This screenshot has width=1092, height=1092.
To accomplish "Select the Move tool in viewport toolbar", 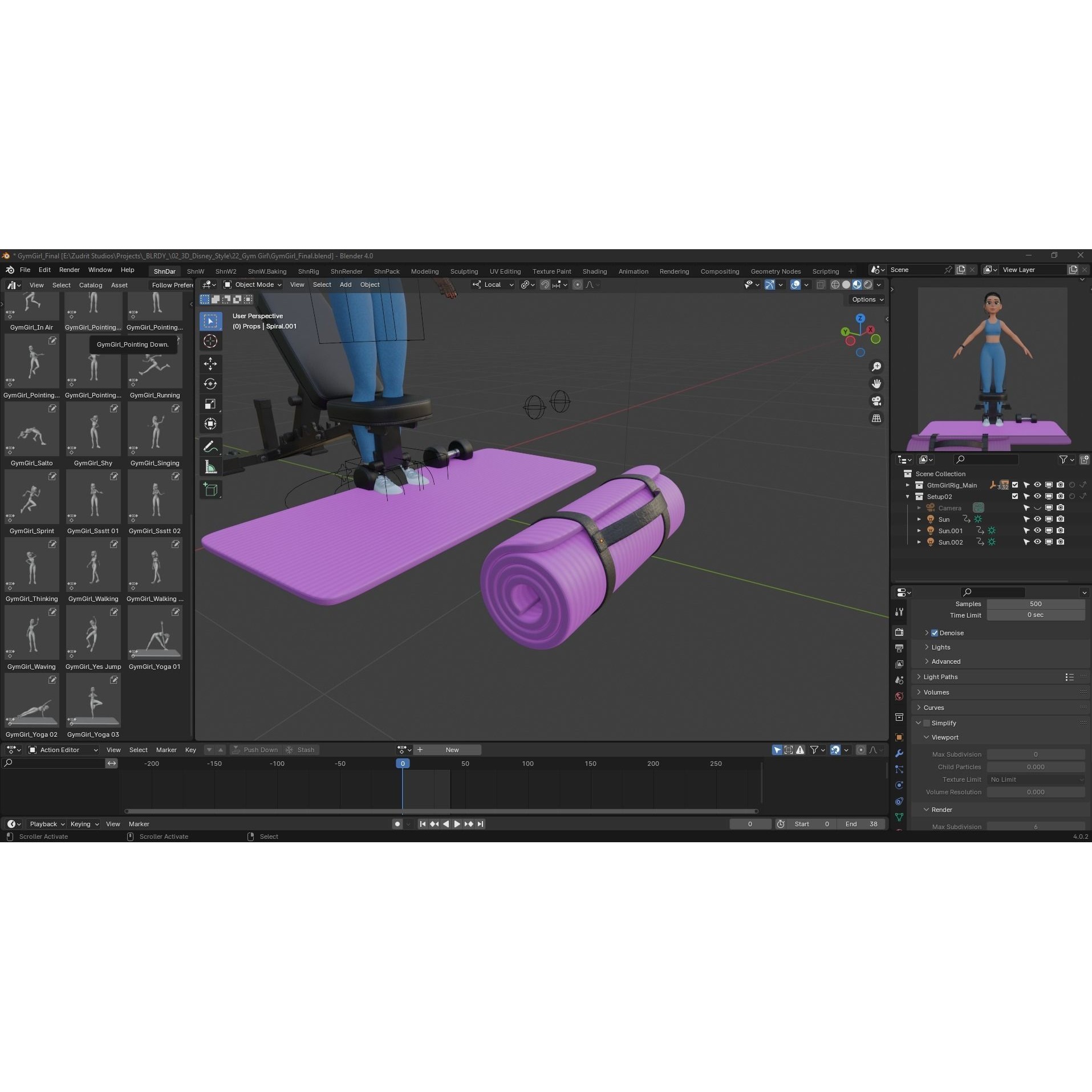I will click(210, 363).
